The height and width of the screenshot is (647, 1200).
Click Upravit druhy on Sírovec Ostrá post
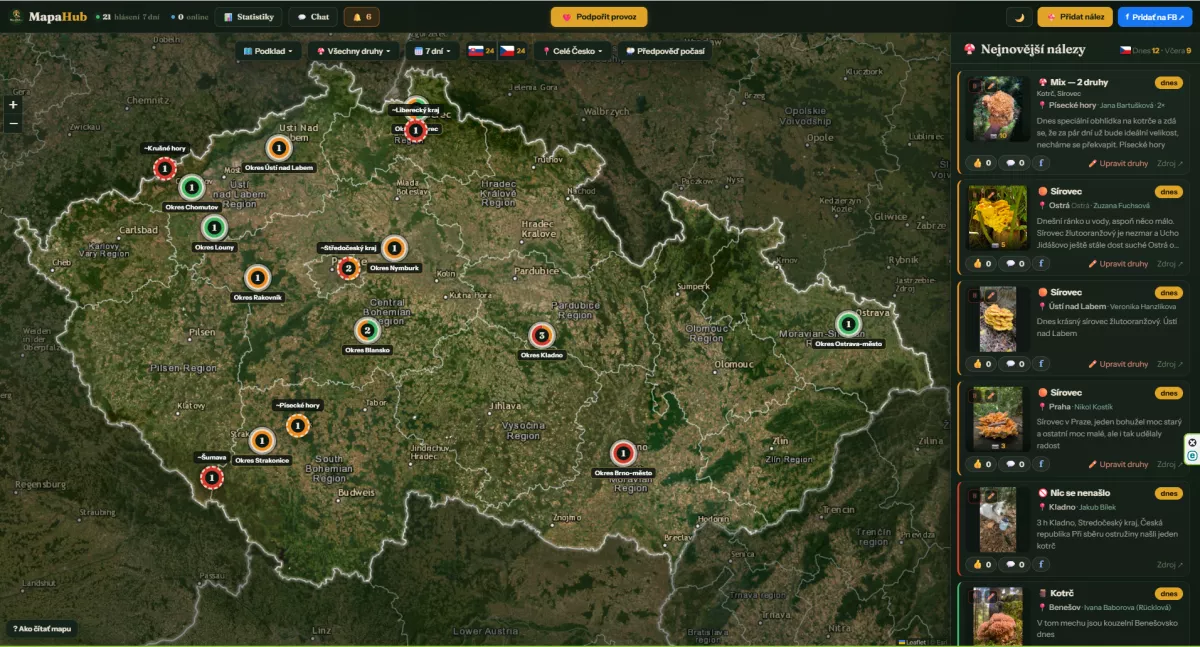pos(1118,264)
